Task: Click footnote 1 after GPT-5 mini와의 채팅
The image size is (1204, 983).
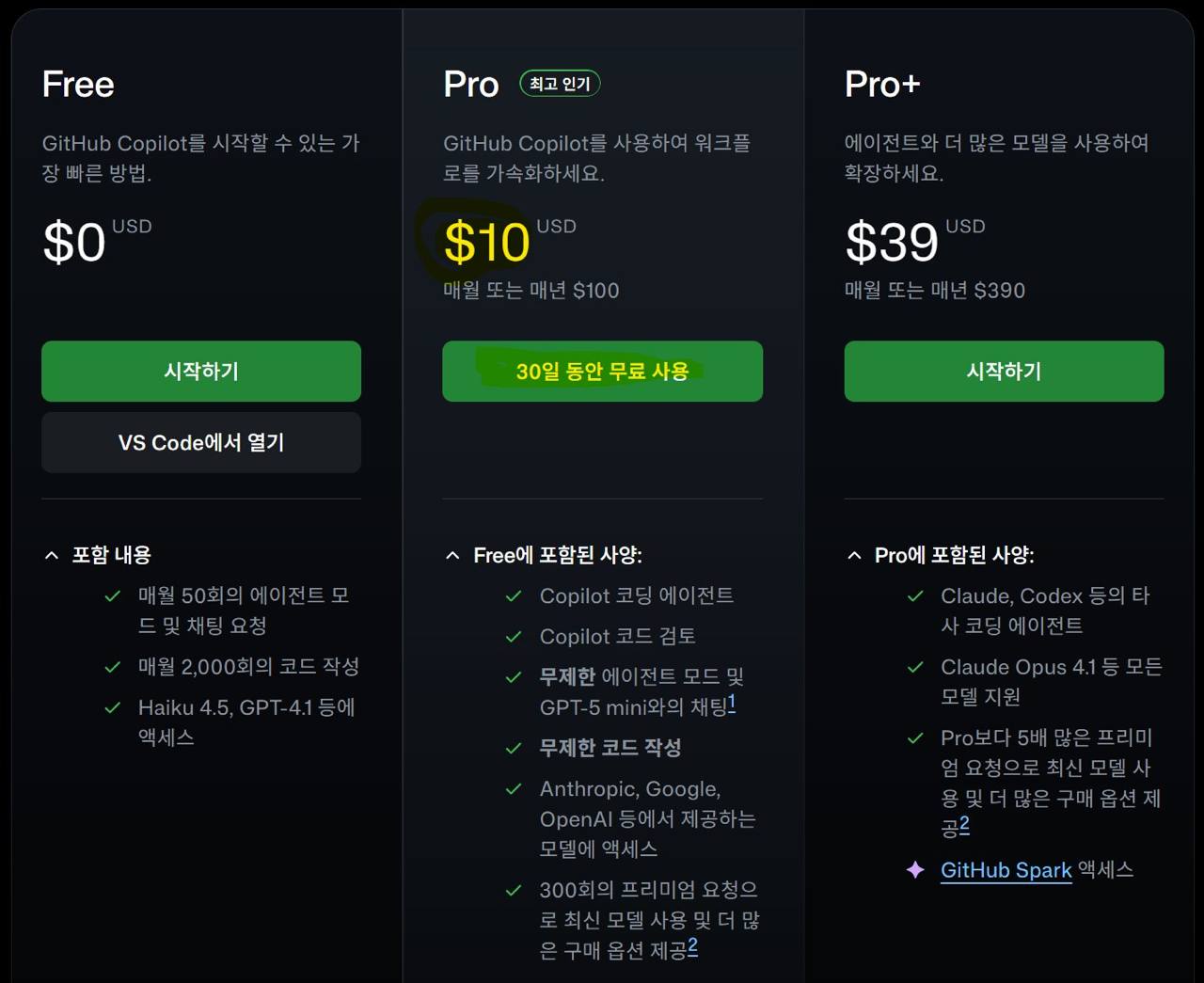Action: pyautogui.click(x=732, y=703)
